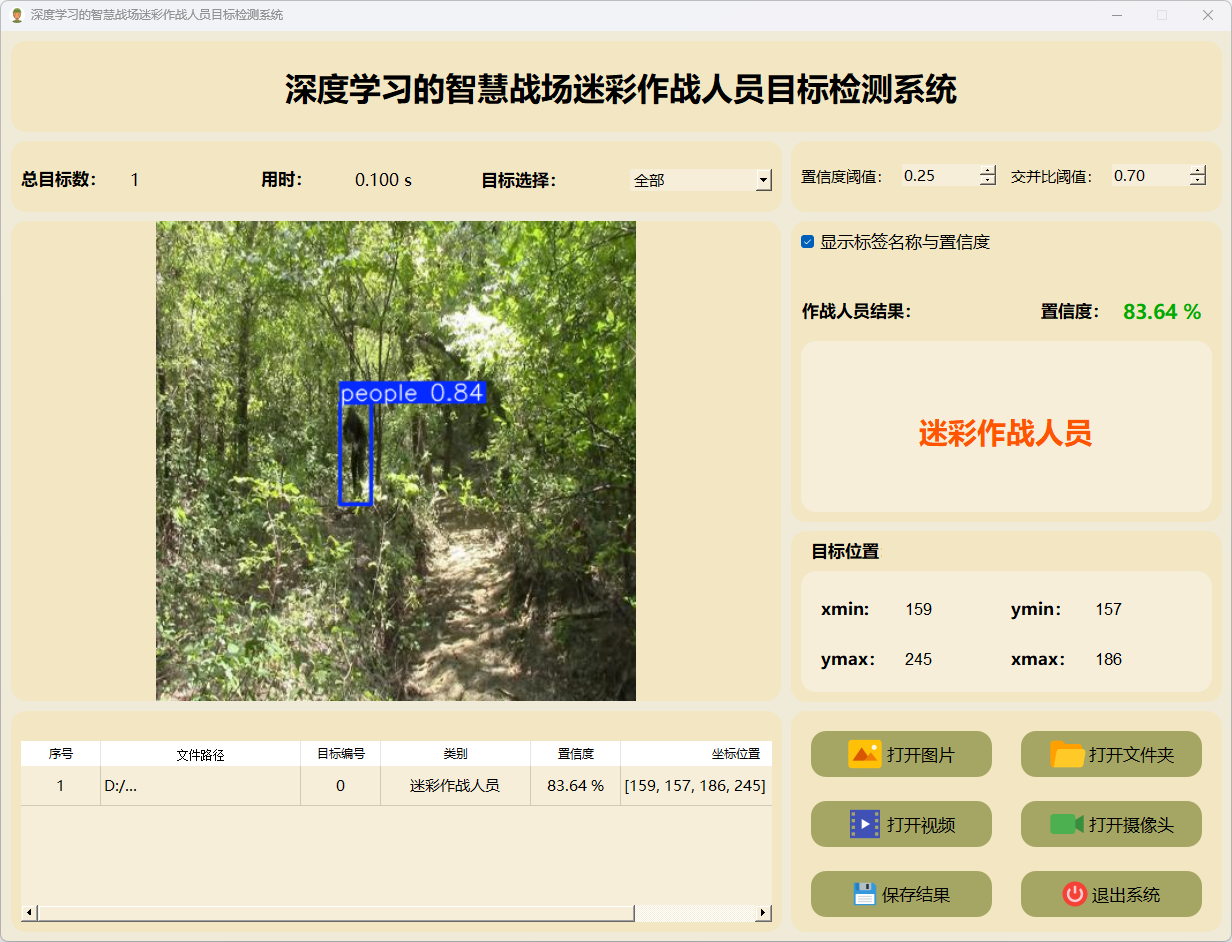
Task: Toggle the show label name and confidence checkbox
Action: pyautogui.click(x=808, y=242)
